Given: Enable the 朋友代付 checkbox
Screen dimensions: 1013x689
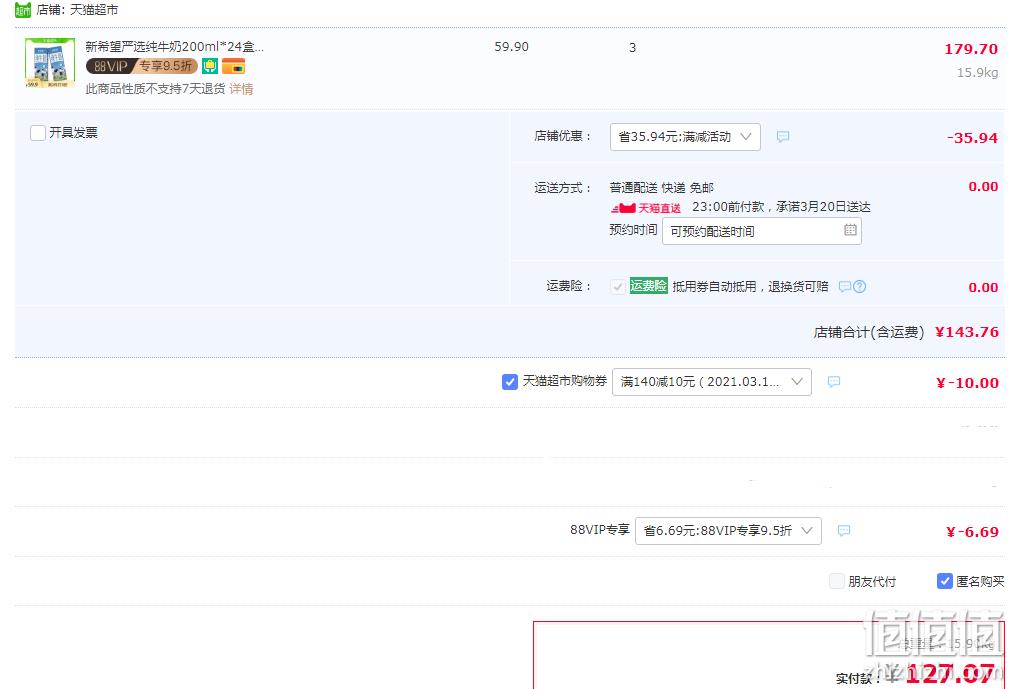Looking at the screenshot, I should coord(837,581).
